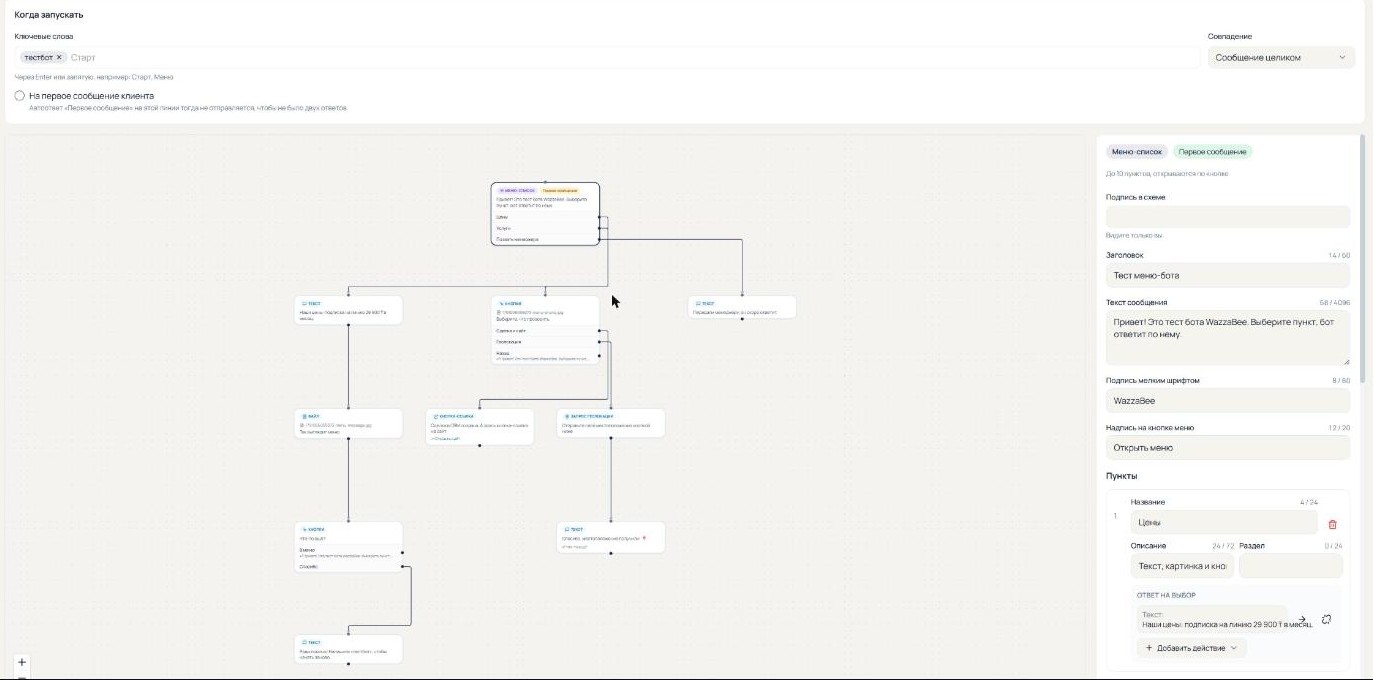Click the text icon on the Наши цены node

point(304,302)
